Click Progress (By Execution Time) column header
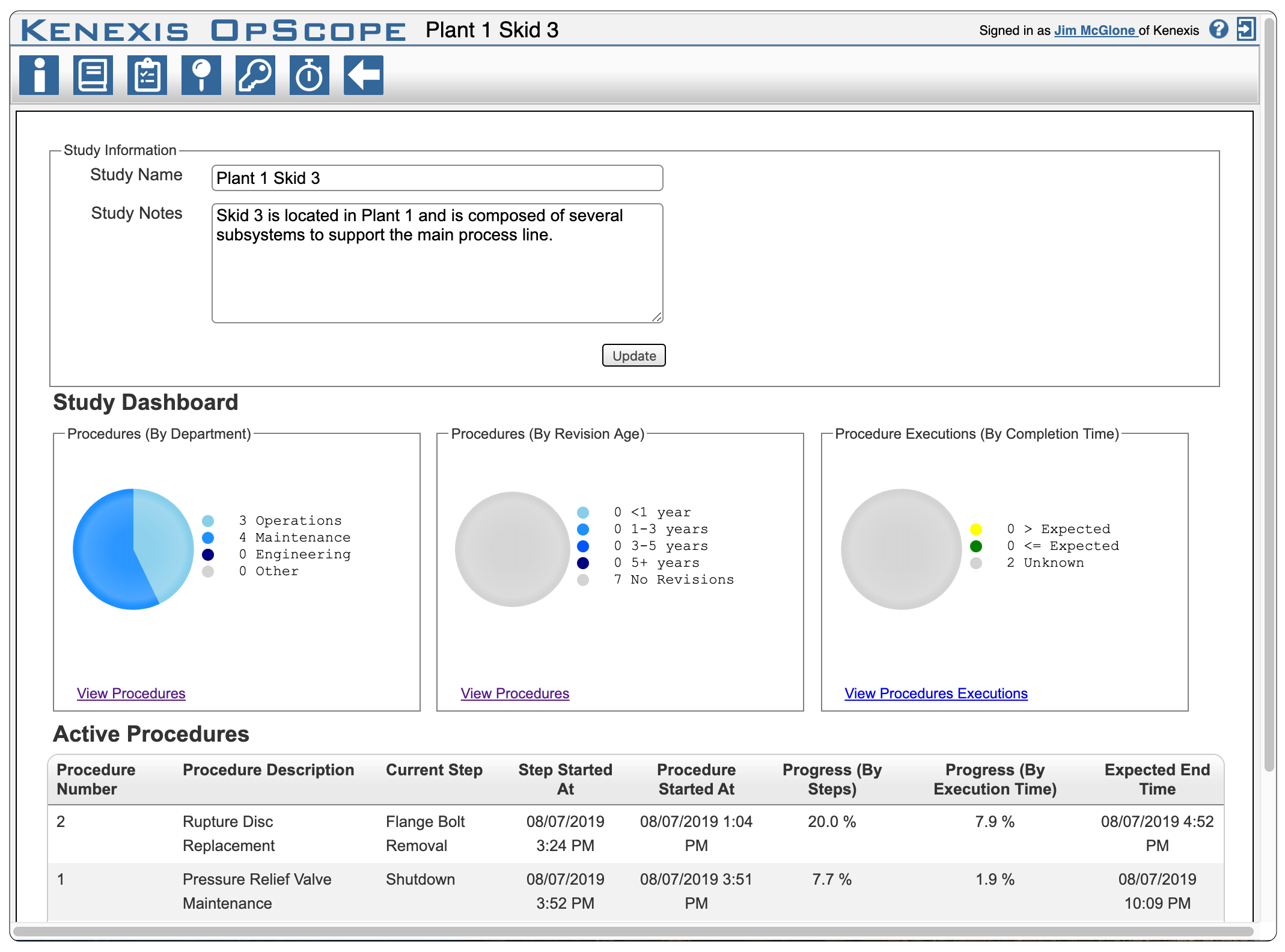Viewport: 1285px width, 952px height. click(995, 780)
